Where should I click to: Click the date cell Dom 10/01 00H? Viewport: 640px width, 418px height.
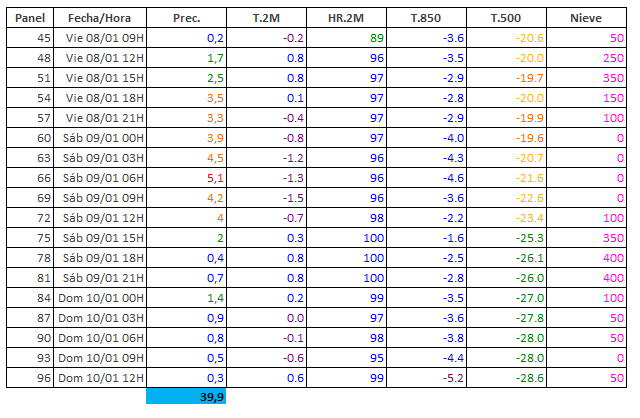[100, 298]
